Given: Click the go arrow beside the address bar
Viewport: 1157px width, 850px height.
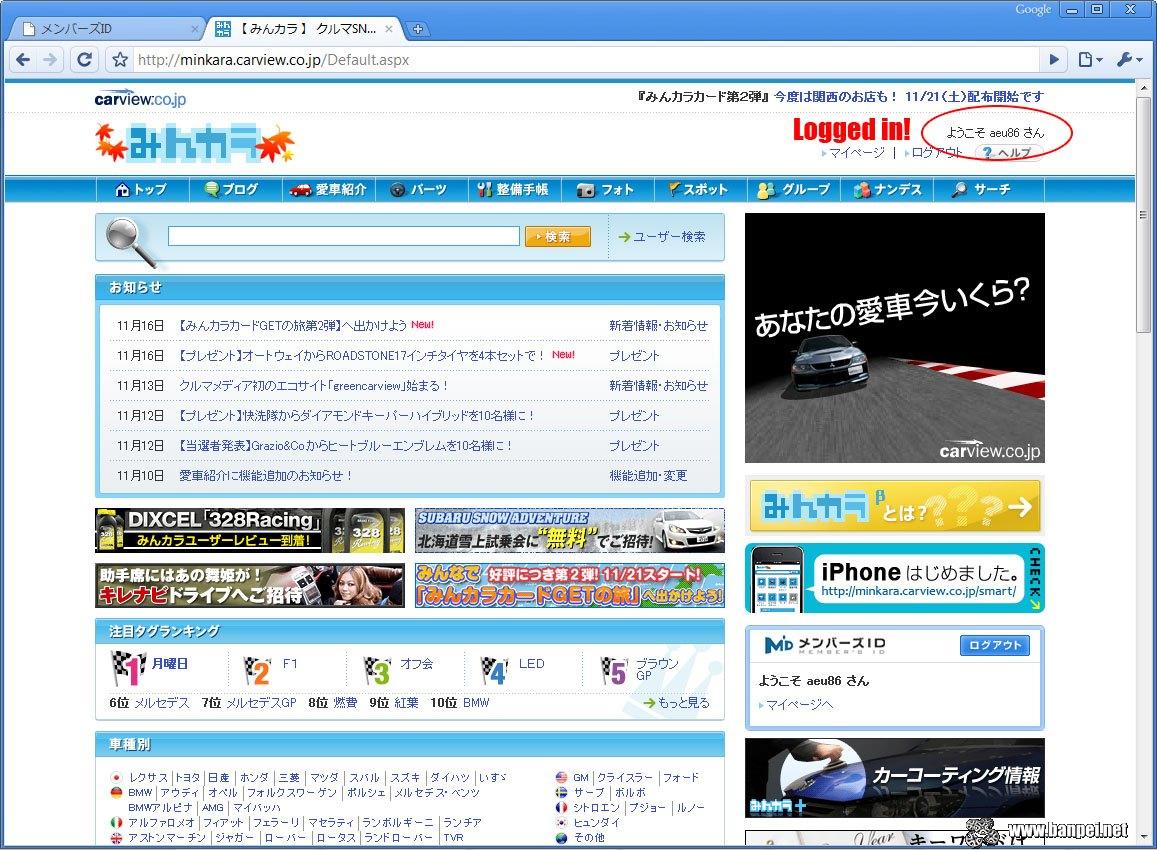Looking at the screenshot, I should coord(1054,60).
